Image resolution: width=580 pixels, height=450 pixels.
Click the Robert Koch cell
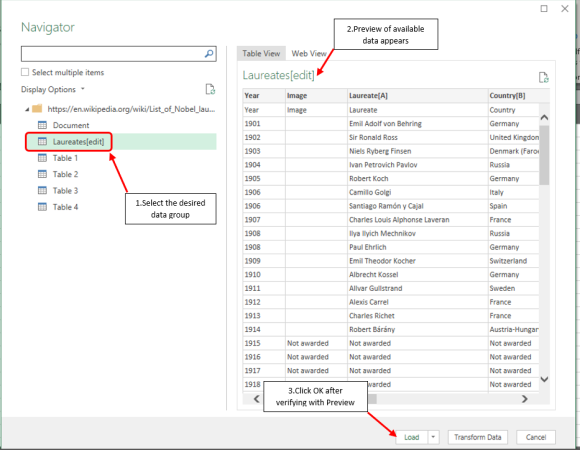tap(418, 178)
